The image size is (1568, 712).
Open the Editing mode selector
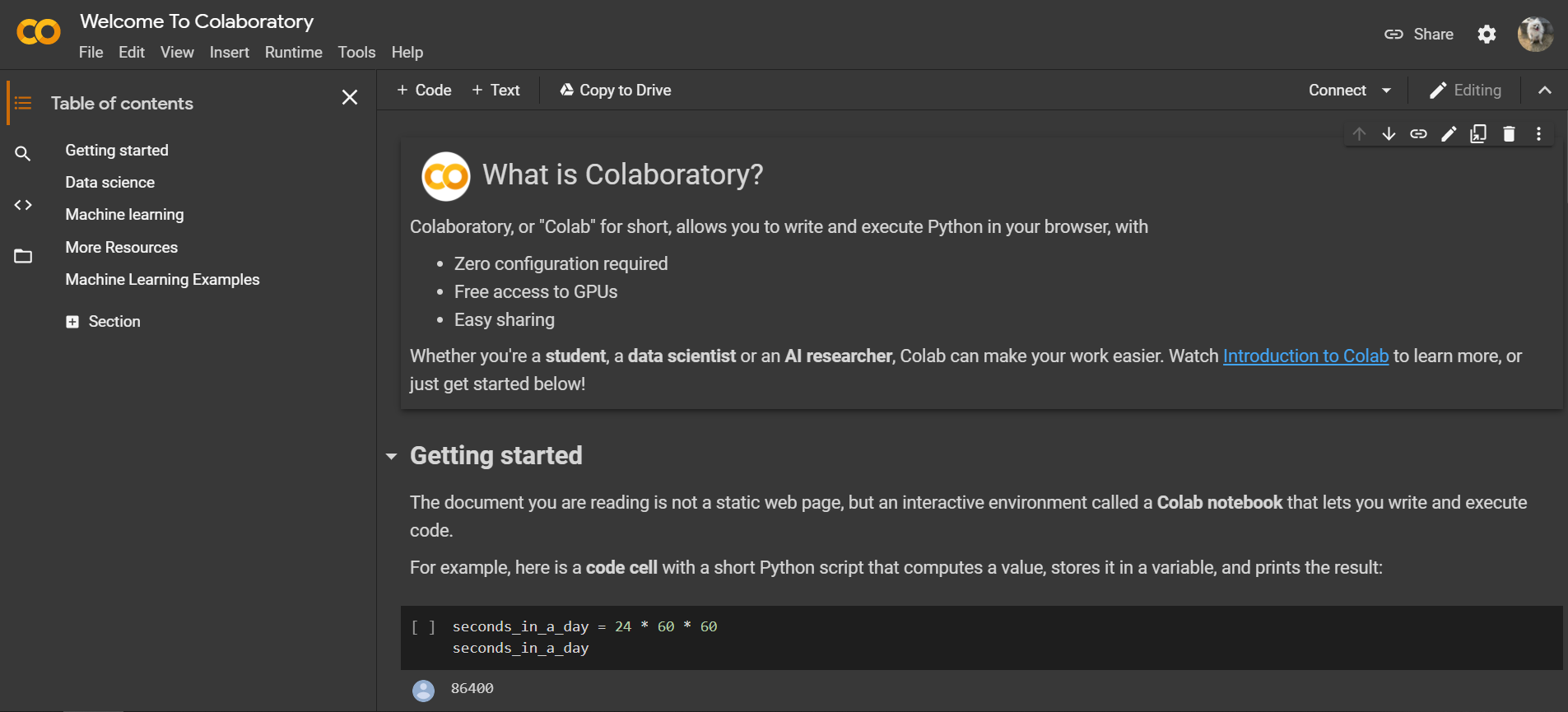(x=1465, y=91)
